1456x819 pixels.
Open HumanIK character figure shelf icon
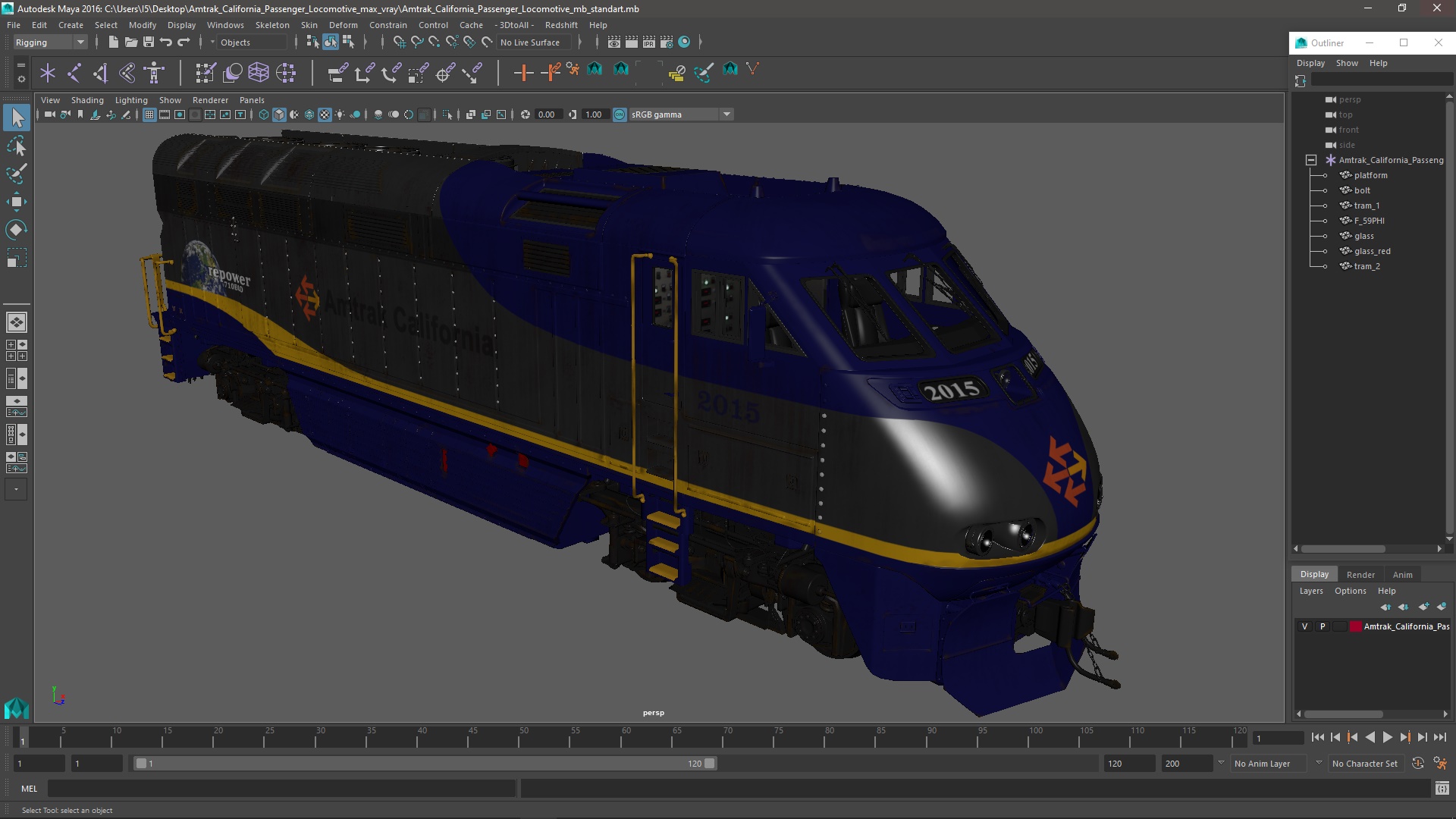tap(155, 73)
